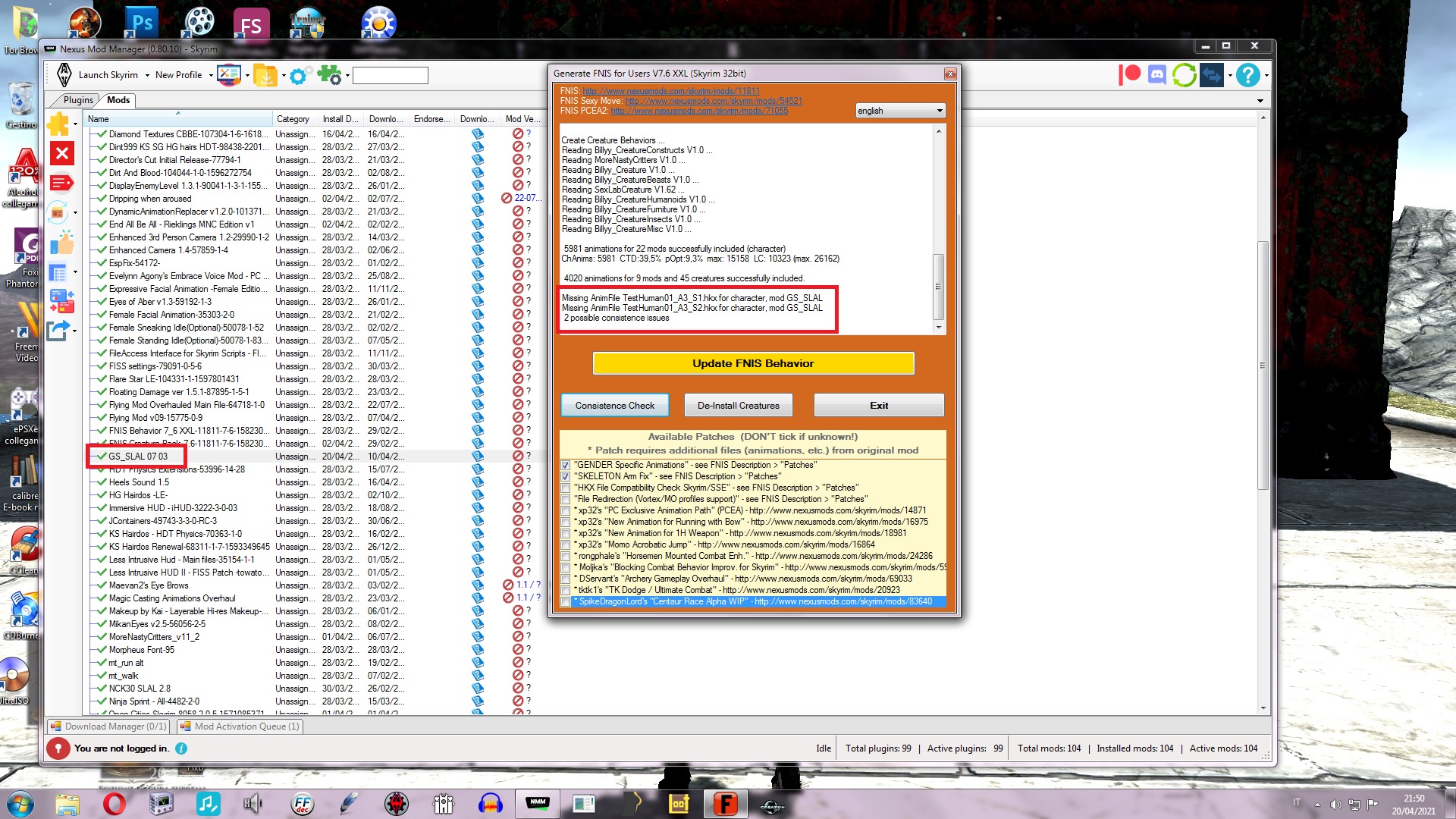
Task: Click the green puzzle piece with gear icon
Action: tap(329, 75)
